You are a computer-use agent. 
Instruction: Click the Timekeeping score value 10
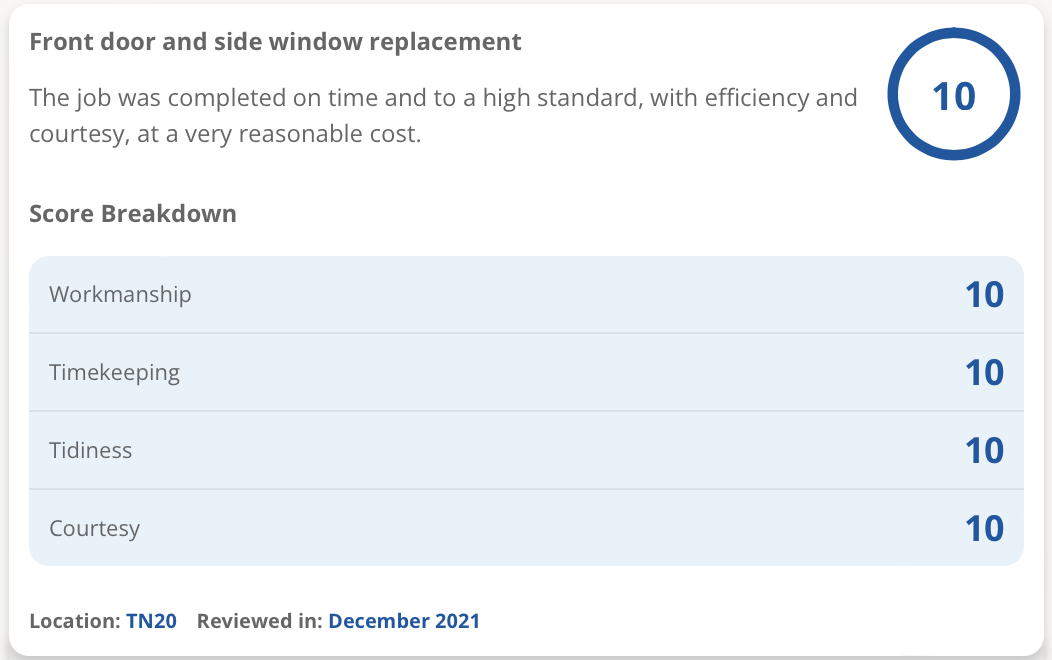coord(984,372)
